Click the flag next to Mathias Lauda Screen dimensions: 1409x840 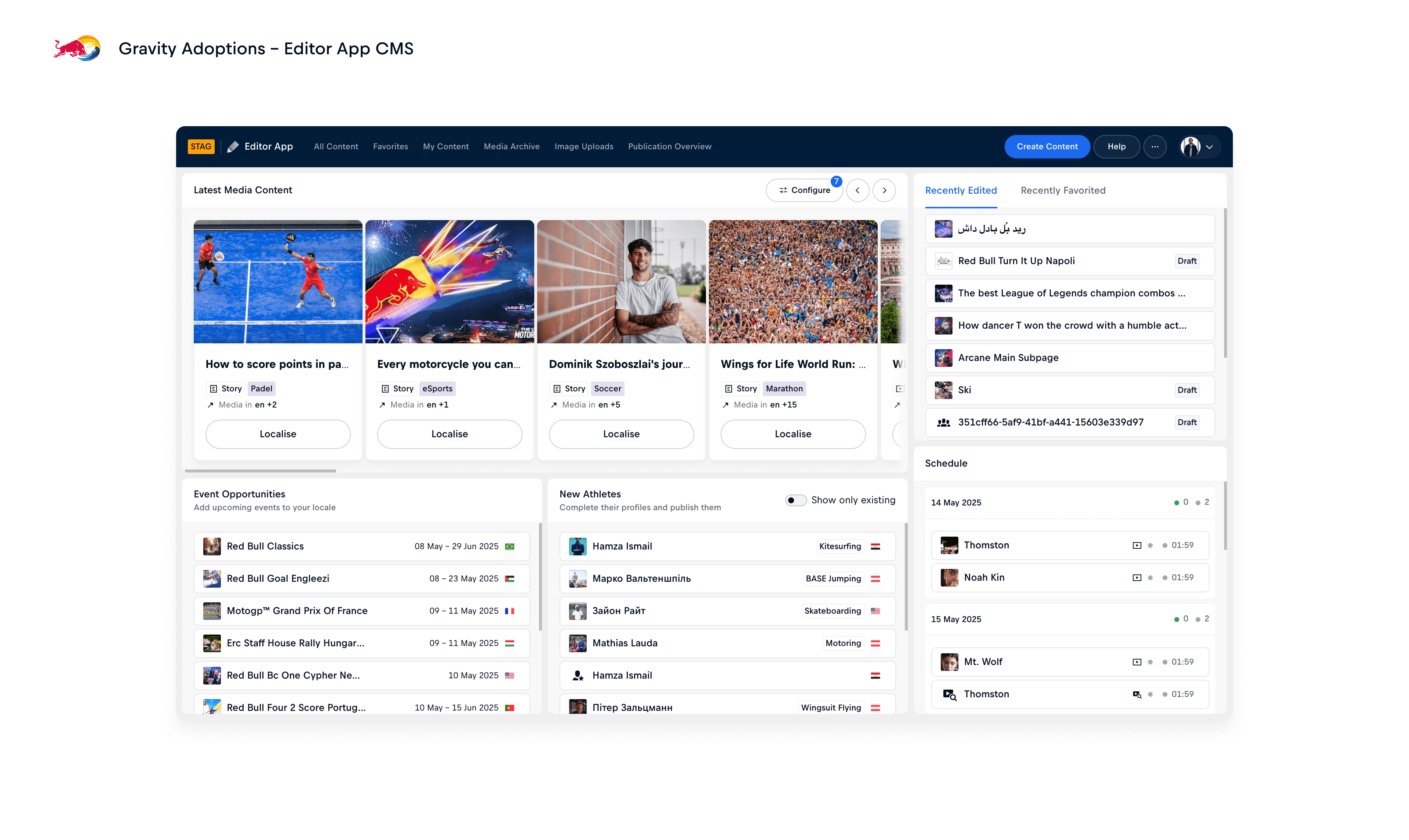(x=875, y=643)
